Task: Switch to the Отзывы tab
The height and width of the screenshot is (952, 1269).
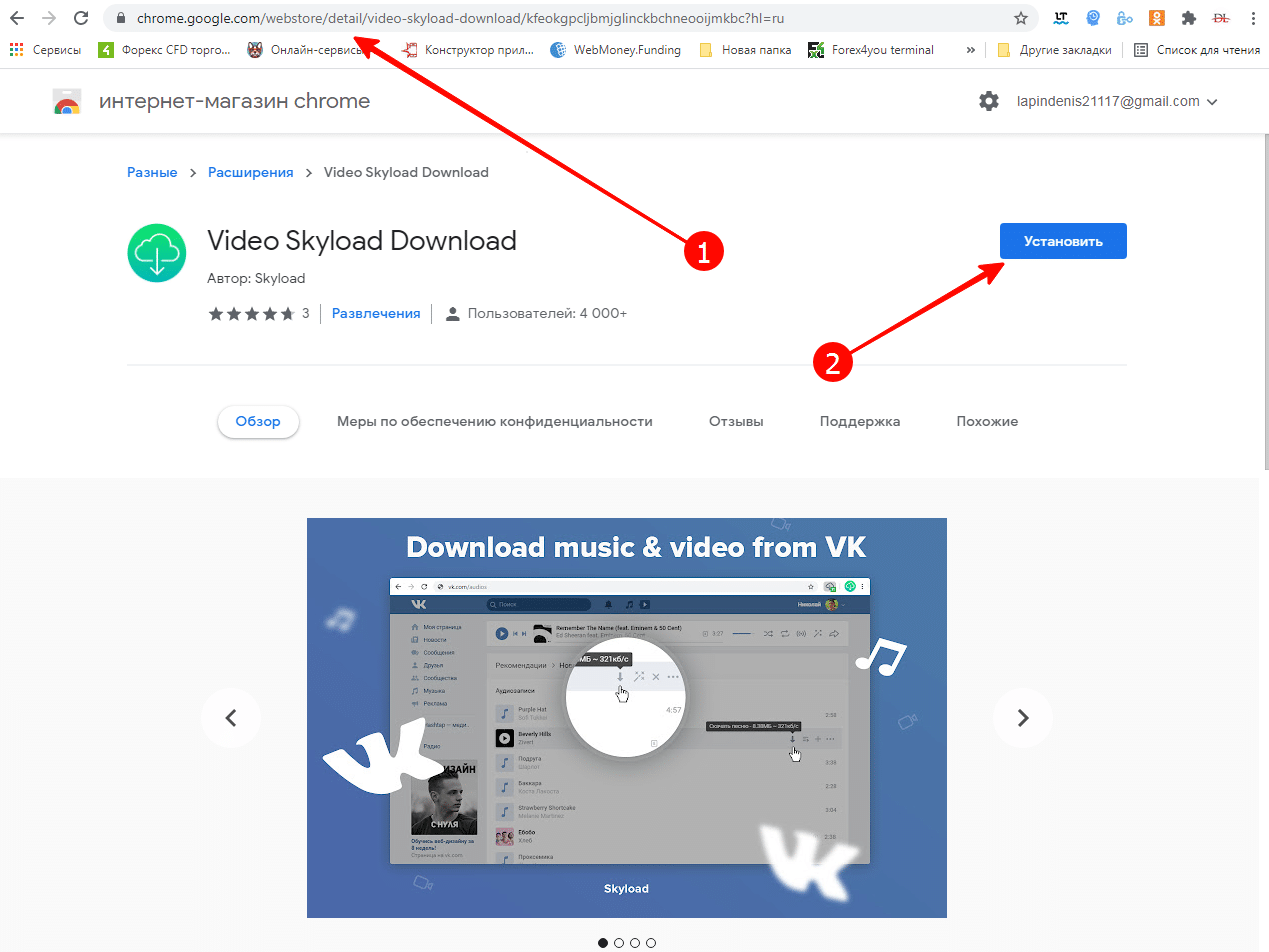Action: (x=736, y=421)
